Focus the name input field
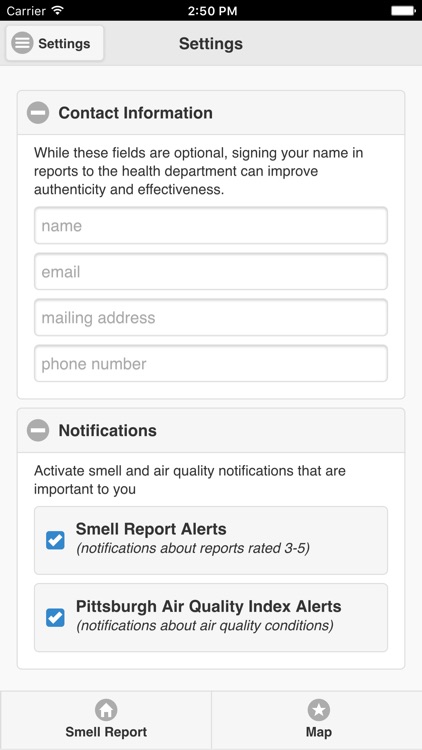The height and width of the screenshot is (750, 422). pyautogui.click(x=211, y=225)
